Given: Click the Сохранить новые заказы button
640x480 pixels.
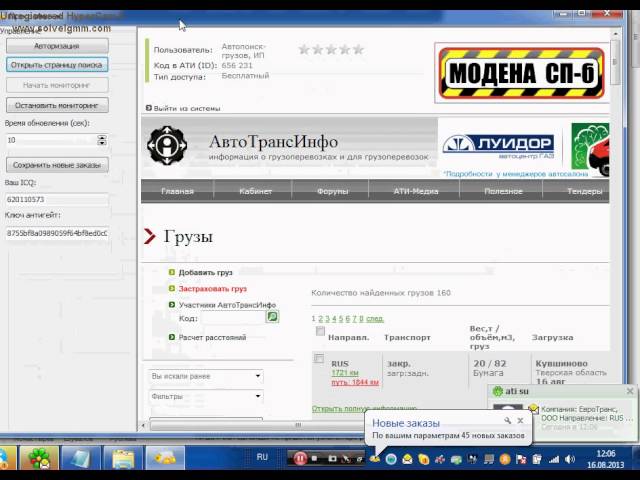Looking at the screenshot, I should click(57, 165).
